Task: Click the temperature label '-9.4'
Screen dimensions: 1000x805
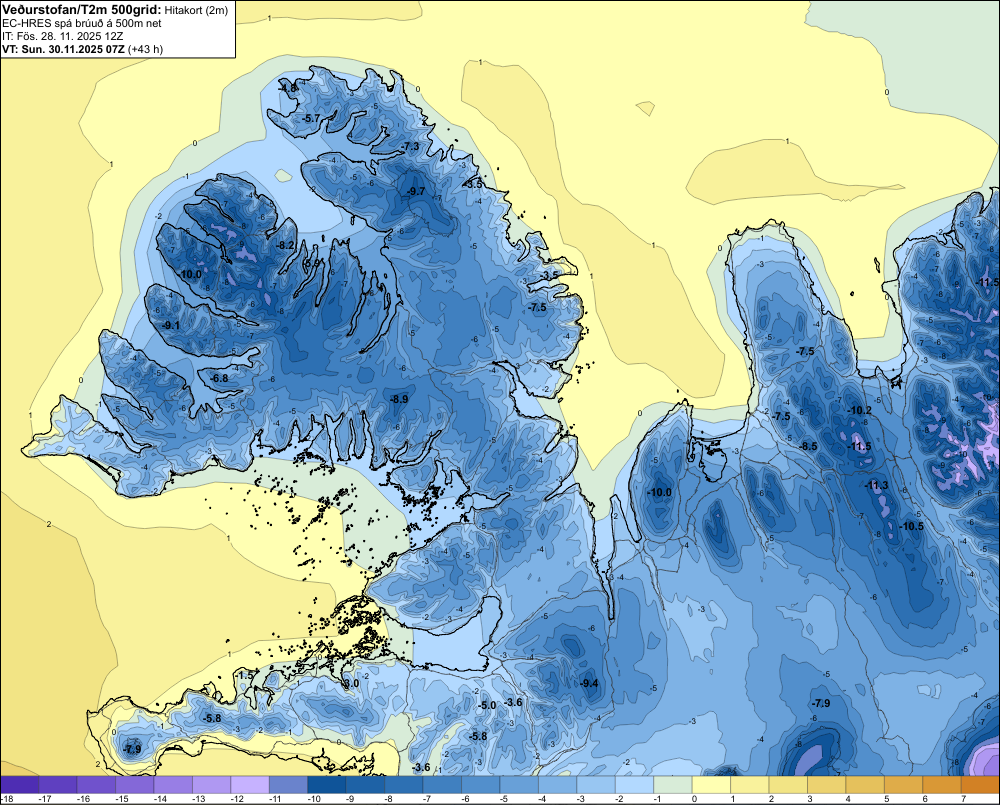Action: coord(590,683)
